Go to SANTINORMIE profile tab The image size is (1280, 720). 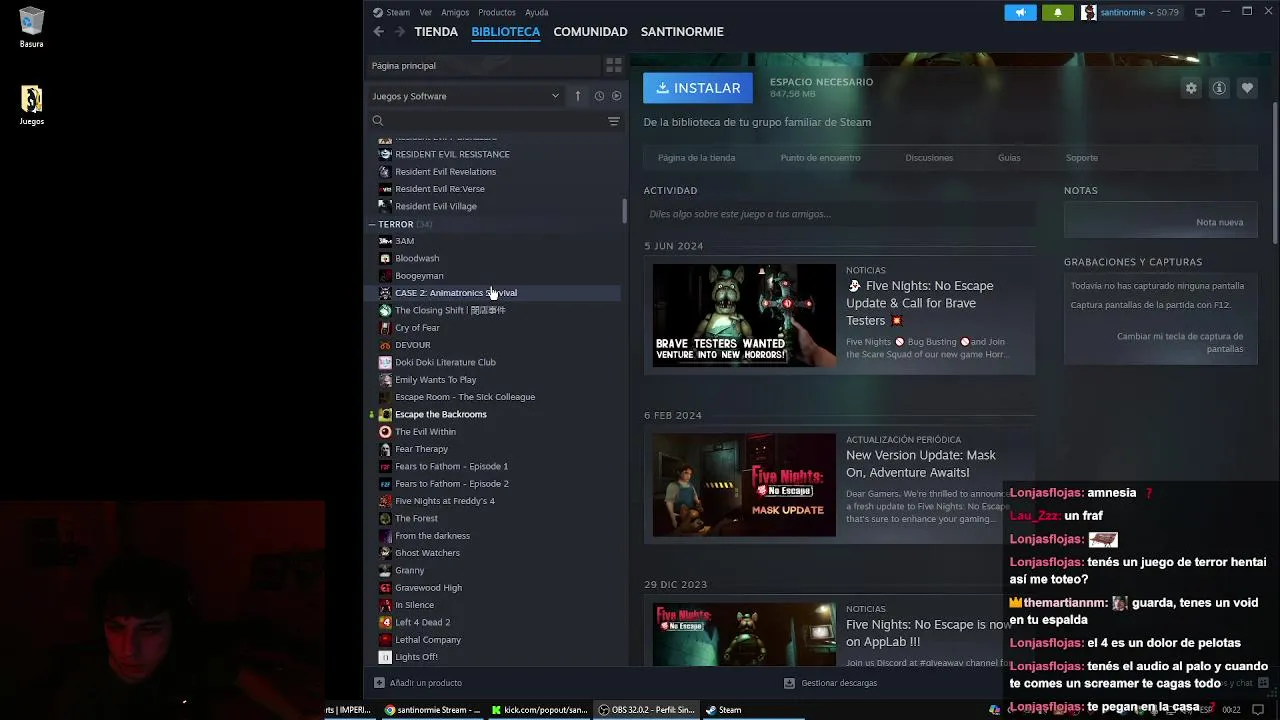pos(682,32)
